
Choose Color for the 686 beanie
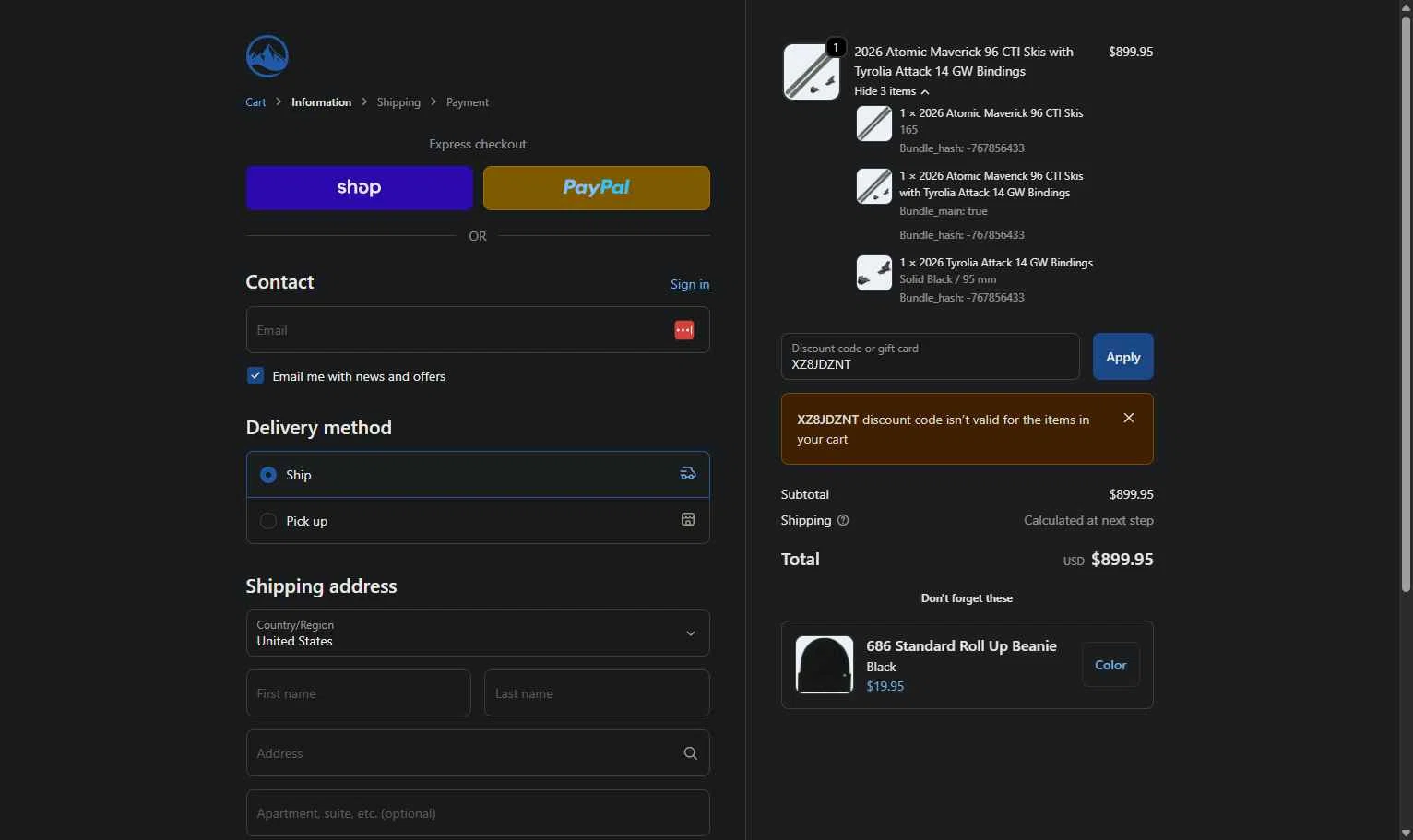pyautogui.click(x=1110, y=665)
